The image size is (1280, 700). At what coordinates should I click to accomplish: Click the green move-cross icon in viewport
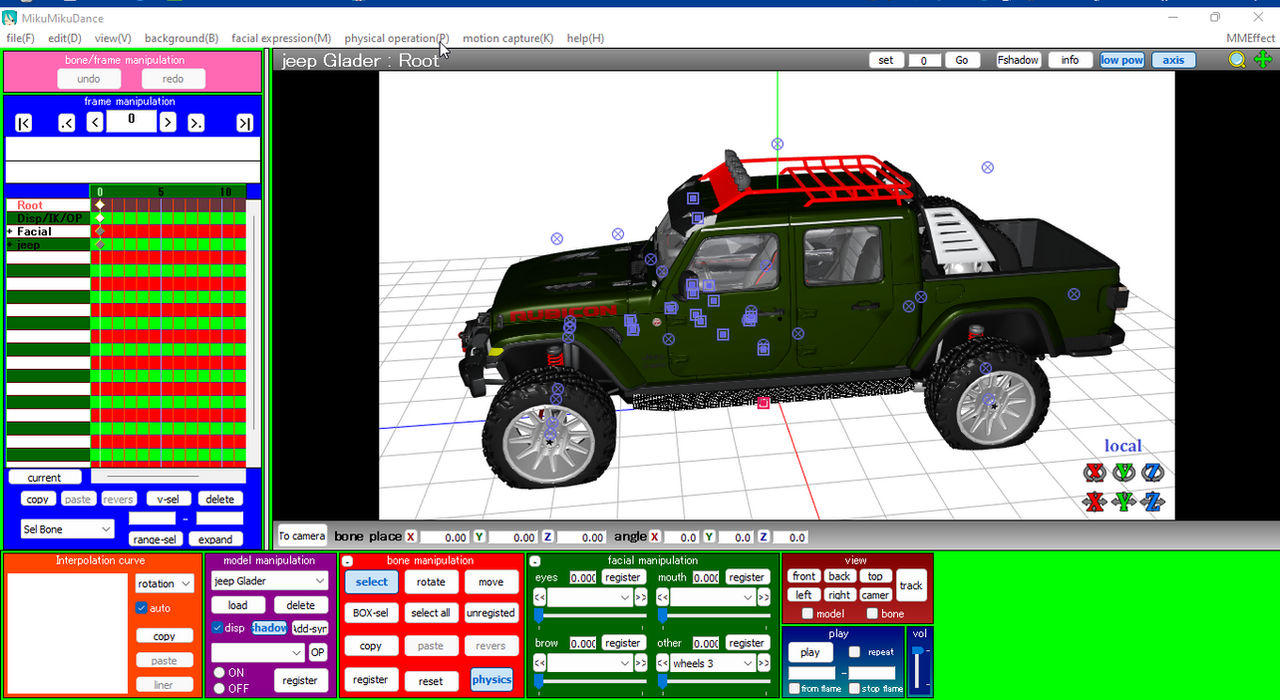(1263, 60)
